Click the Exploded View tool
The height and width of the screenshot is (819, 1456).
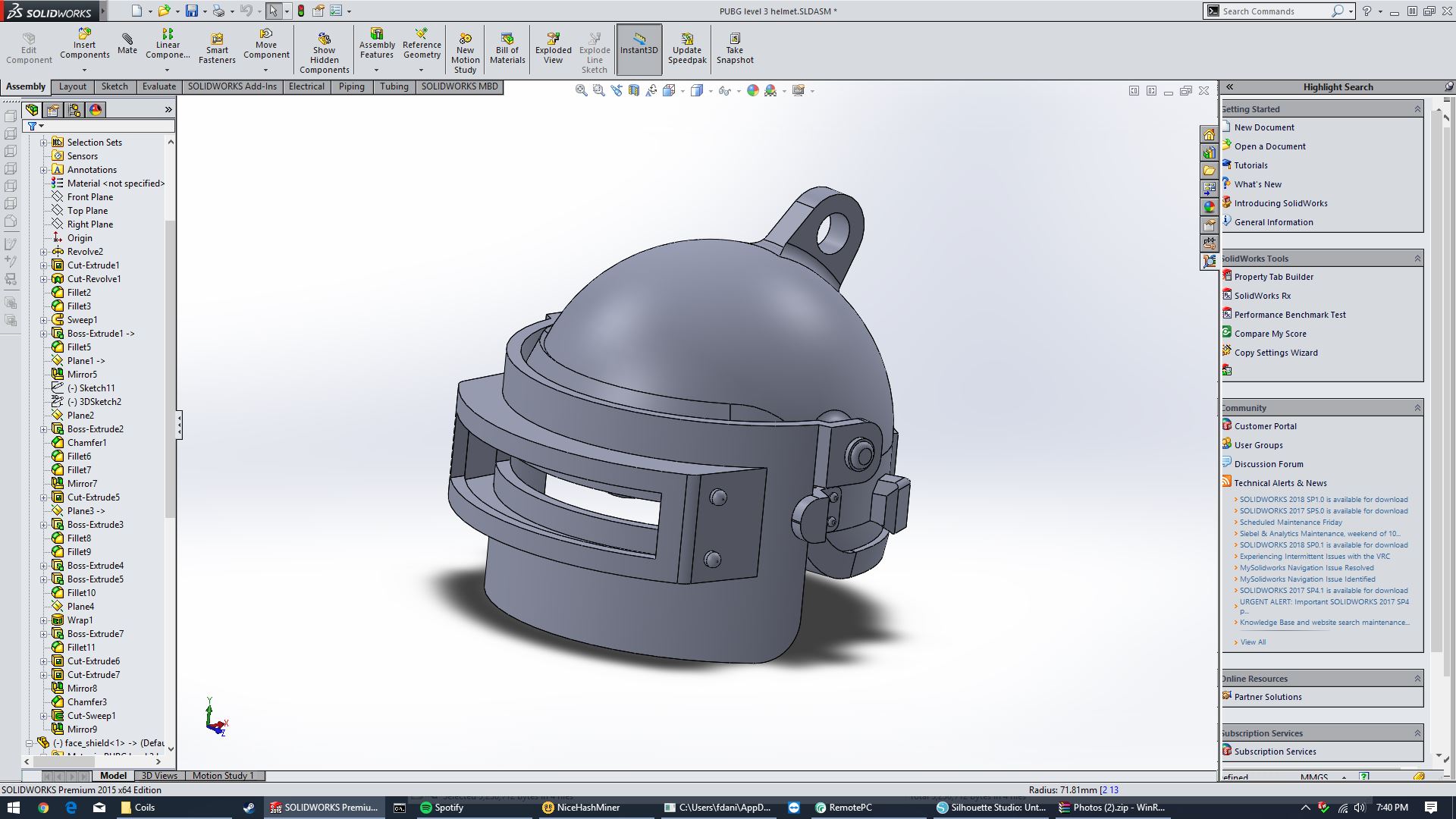point(554,49)
